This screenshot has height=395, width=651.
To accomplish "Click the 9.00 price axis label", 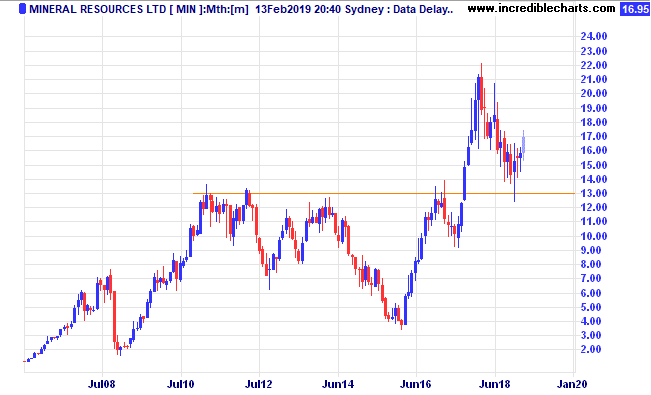I will tap(591, 250).
